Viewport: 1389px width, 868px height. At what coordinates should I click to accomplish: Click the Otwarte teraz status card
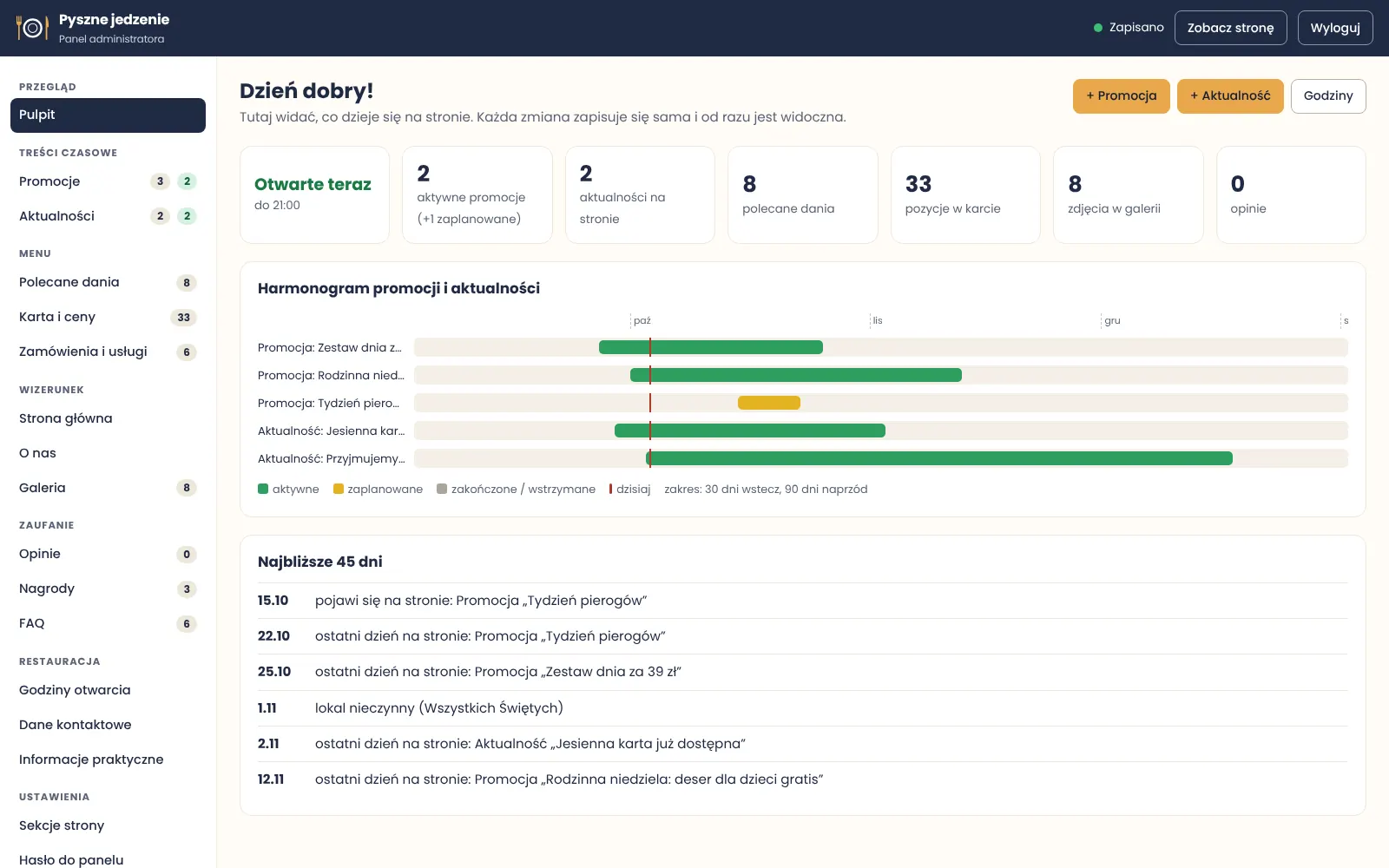(x=314, y=194)
